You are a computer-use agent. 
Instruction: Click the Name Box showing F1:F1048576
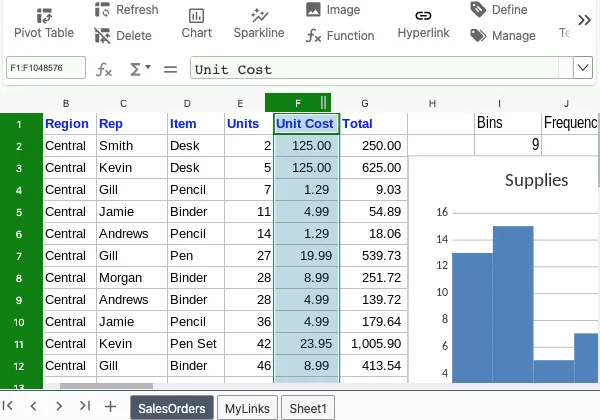coord(46,68)
